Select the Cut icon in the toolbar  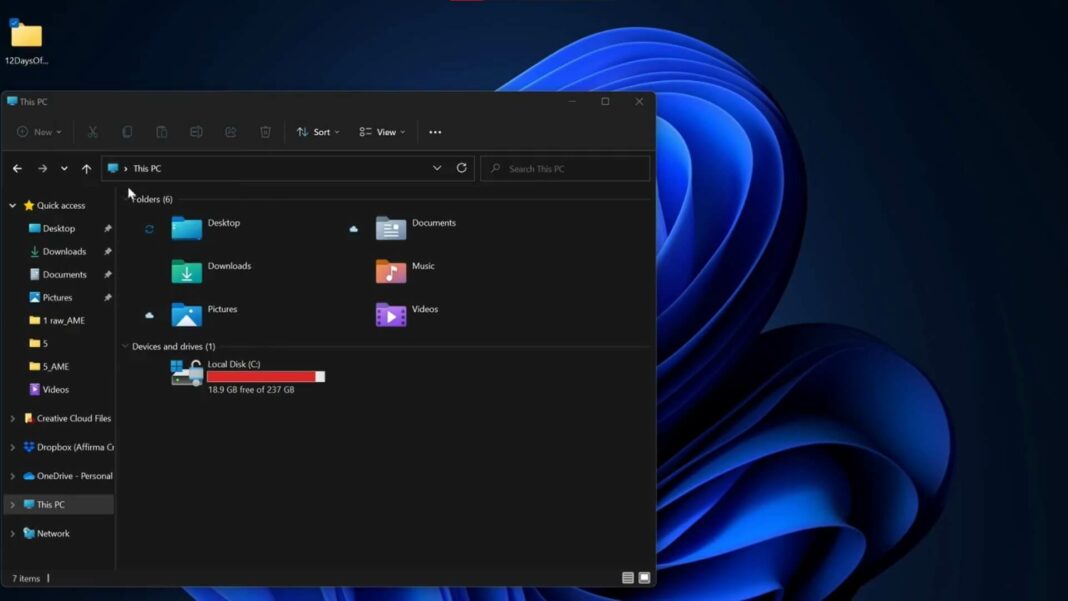[92, 131]
